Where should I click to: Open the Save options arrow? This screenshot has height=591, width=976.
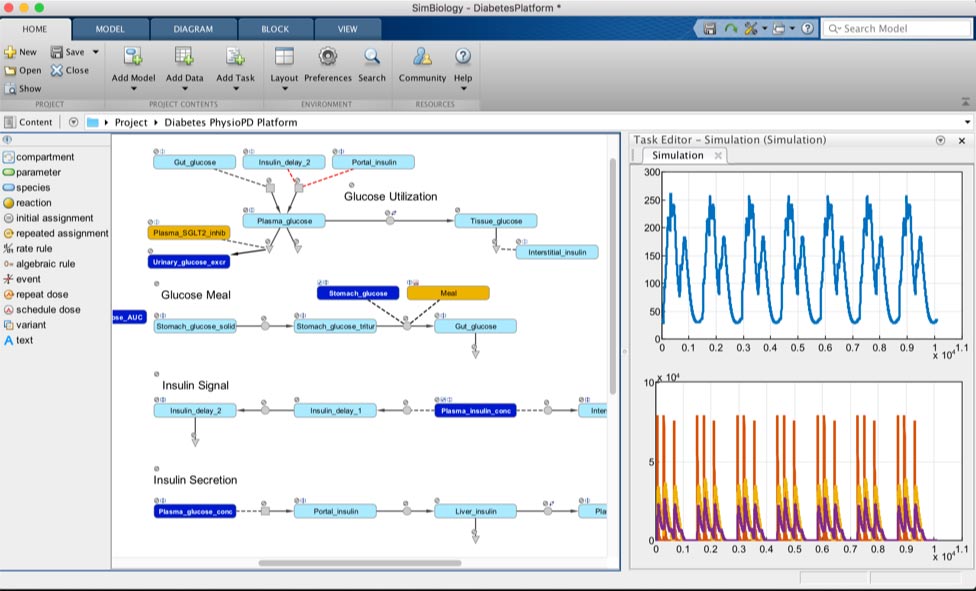[96, 52]
